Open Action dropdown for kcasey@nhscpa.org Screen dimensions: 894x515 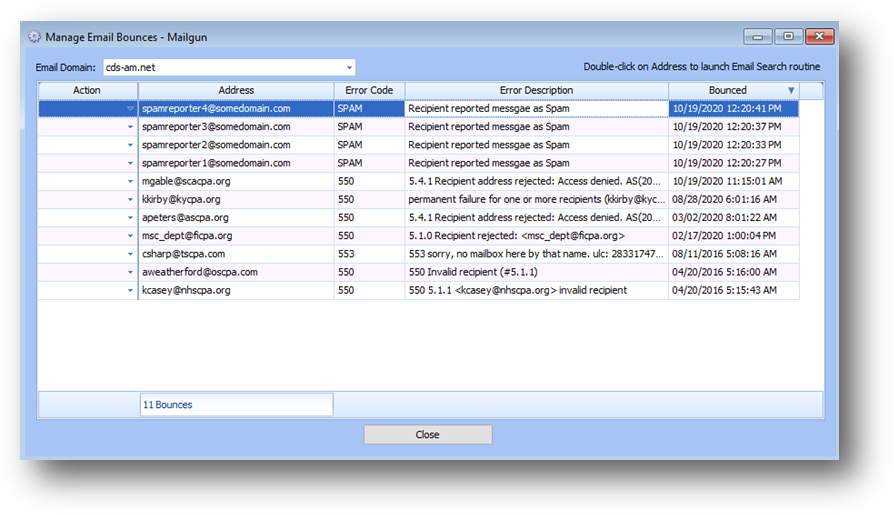(x=131, y=291)
